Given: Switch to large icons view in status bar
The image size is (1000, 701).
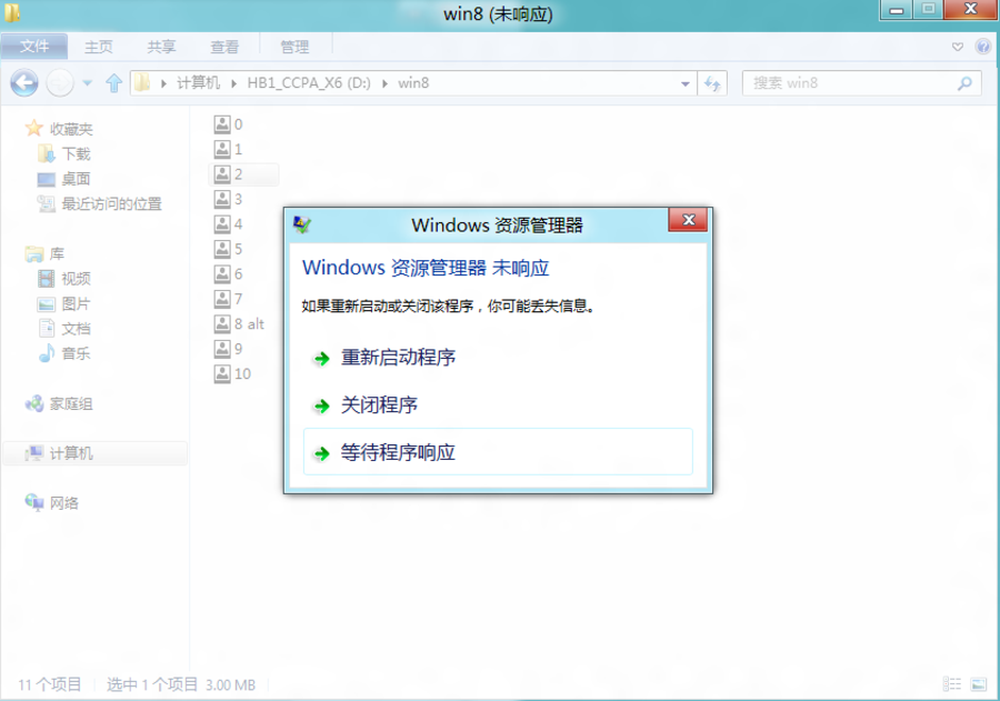Looking at the screenshot, I should (977, 684).
